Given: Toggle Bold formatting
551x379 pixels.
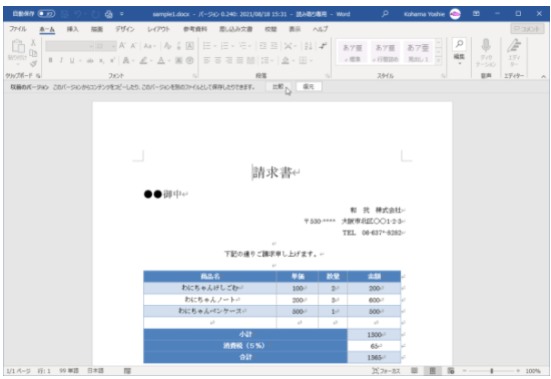Looking at the screenshot, I should tap(51, 60).
